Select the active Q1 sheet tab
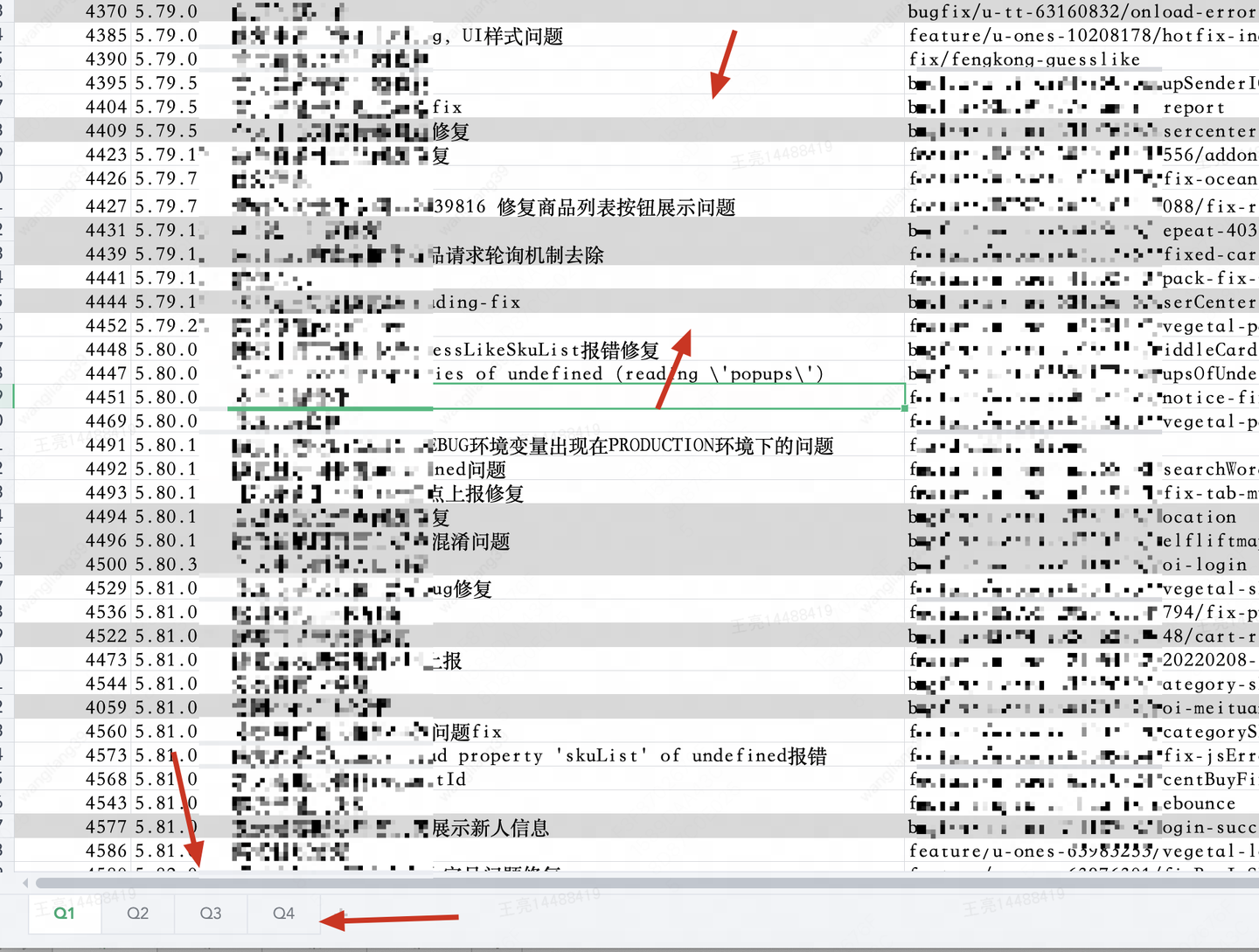This screenshot has width=1259, height=952. pyautogui.click(x=64, y=913)
